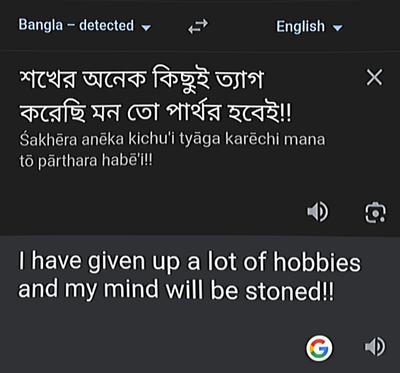Listen to the Bangla source pronunciation
400x373 pixels.
317,212
